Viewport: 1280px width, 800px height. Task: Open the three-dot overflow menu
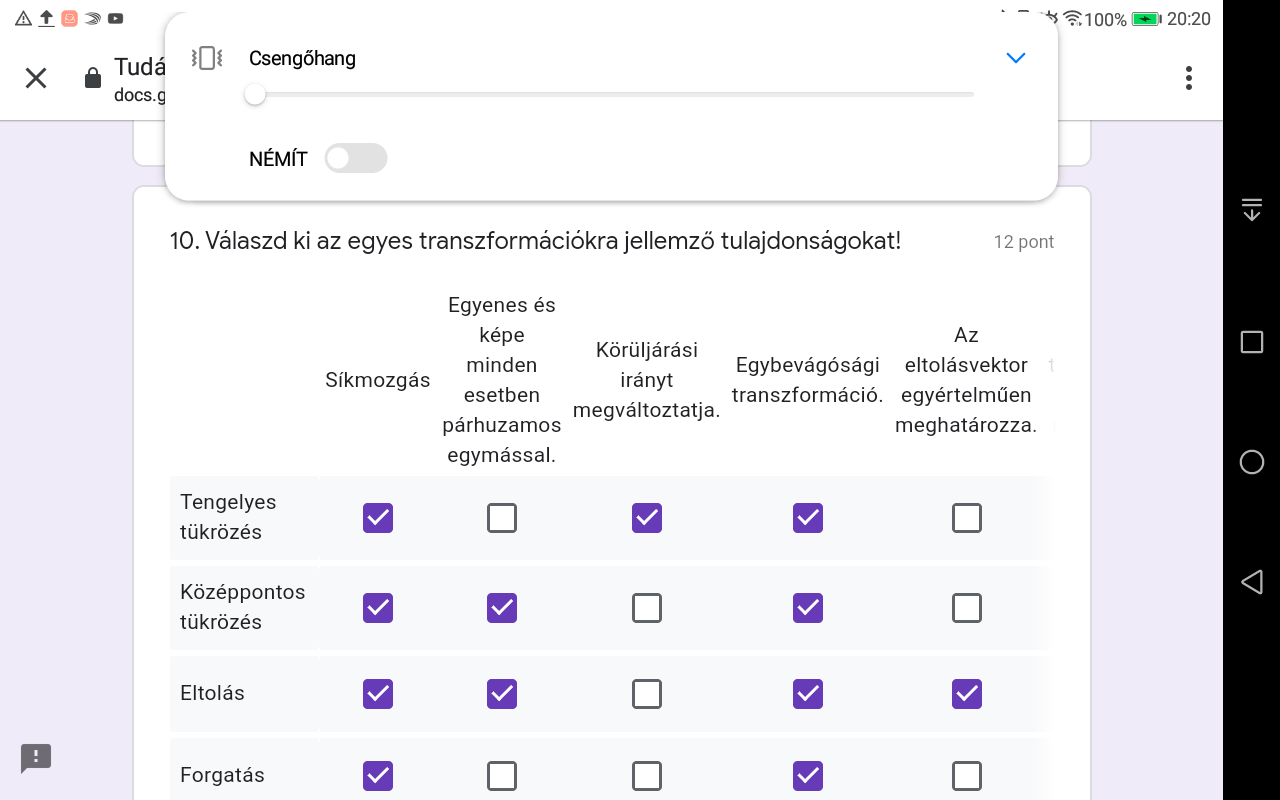coord(1188,78)
